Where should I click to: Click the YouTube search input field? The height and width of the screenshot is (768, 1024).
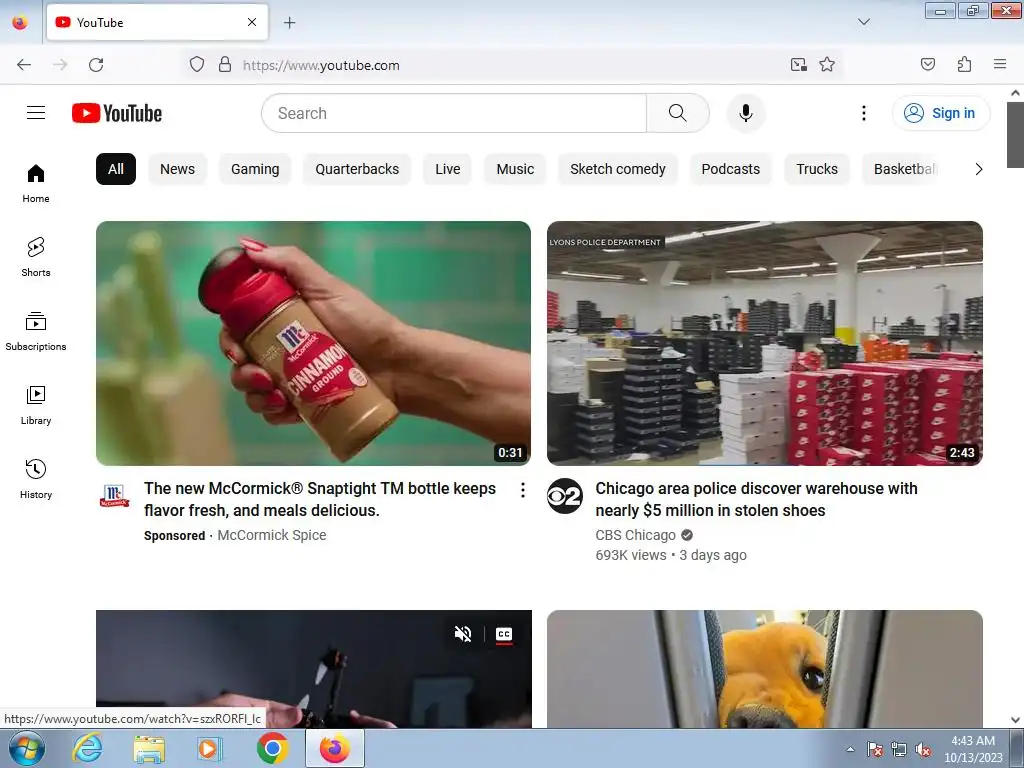pos(455,113)
